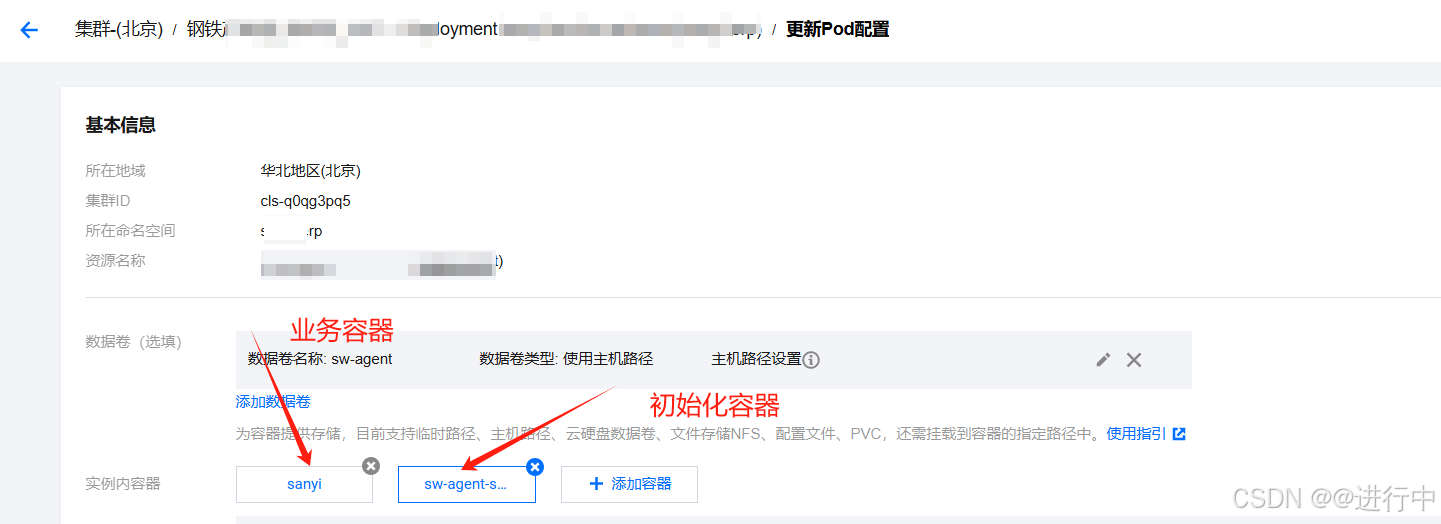Delete the sw-agent data volume row
The image size is (1441, 524).
[x=1134, y=360]
